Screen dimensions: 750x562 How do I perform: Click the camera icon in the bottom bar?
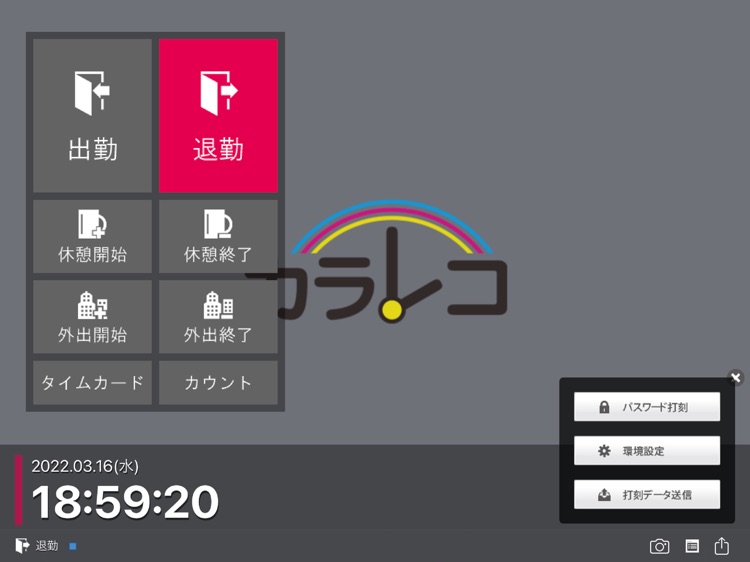(x=659, y=546)
